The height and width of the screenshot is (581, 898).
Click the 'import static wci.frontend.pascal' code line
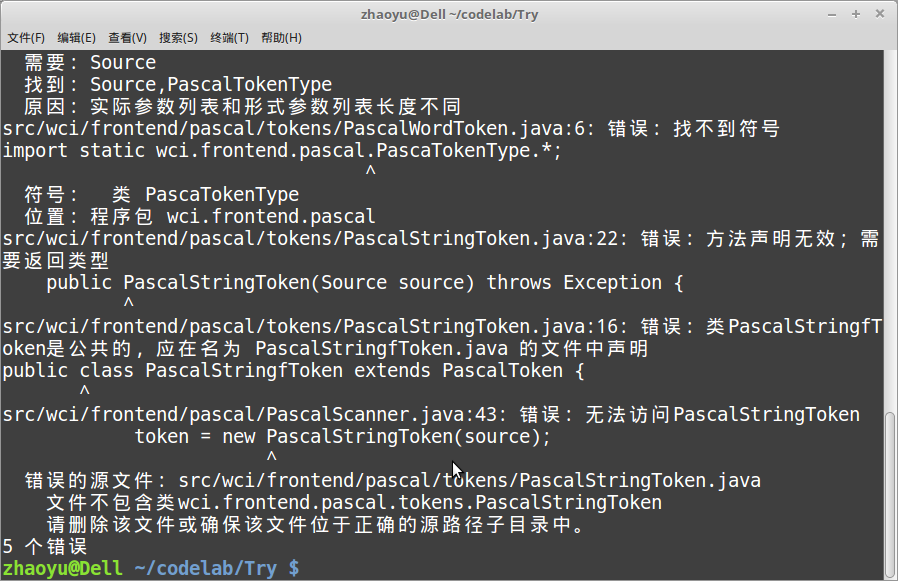(x=282, y=151)
